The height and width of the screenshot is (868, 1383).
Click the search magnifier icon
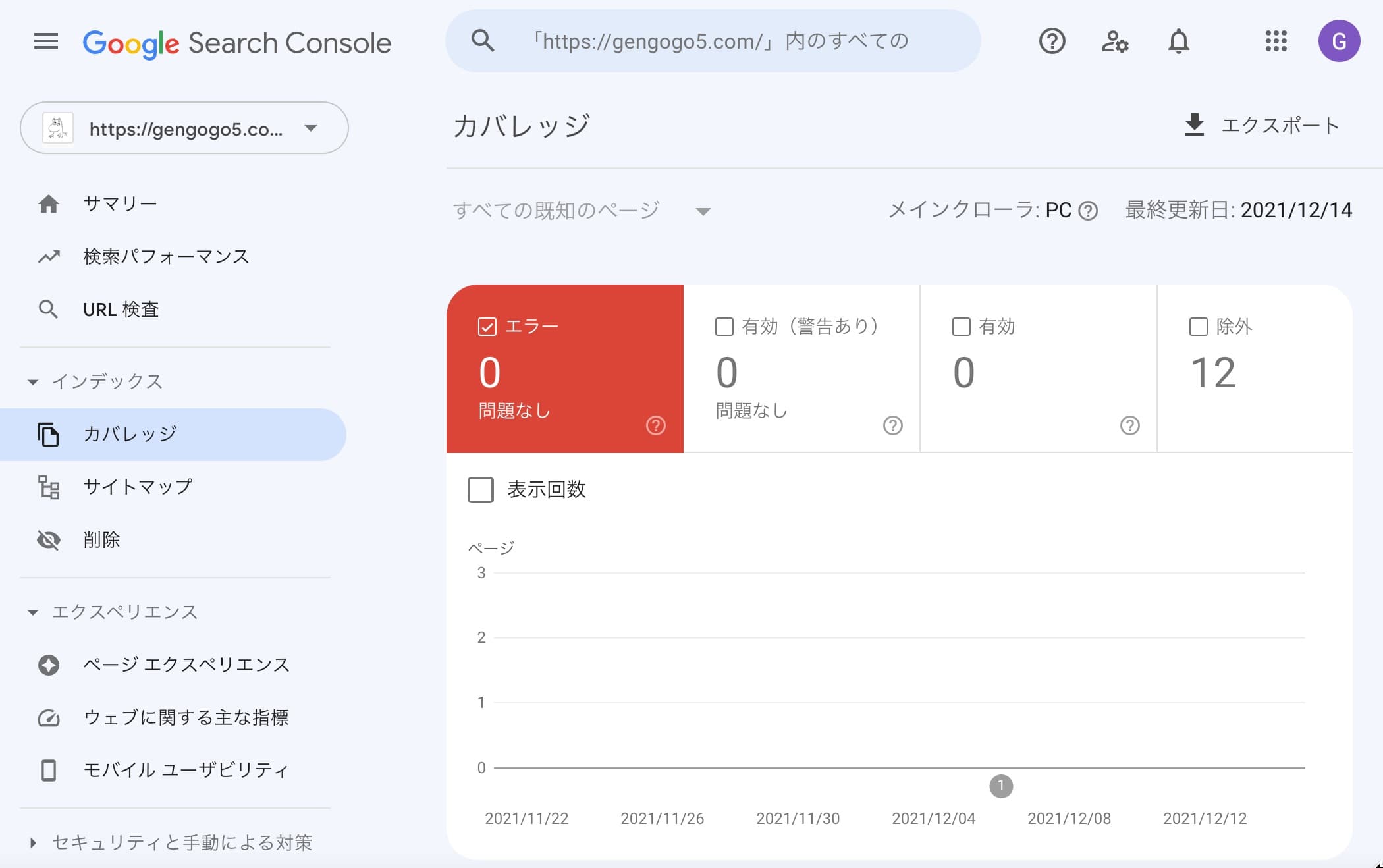tap(483, 41)
